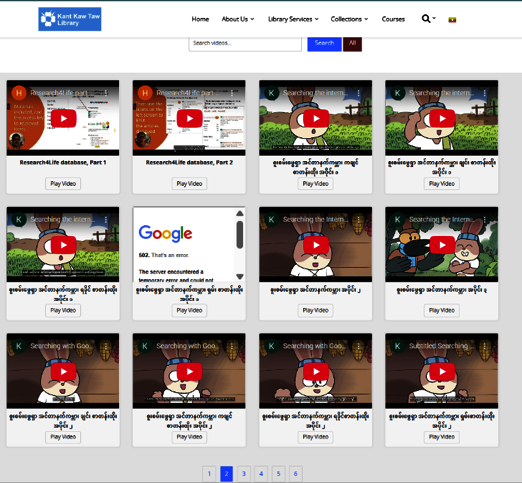The image size is (522, 483).
Task: Go to the Home menu item
Action: (x=200, y=19)
